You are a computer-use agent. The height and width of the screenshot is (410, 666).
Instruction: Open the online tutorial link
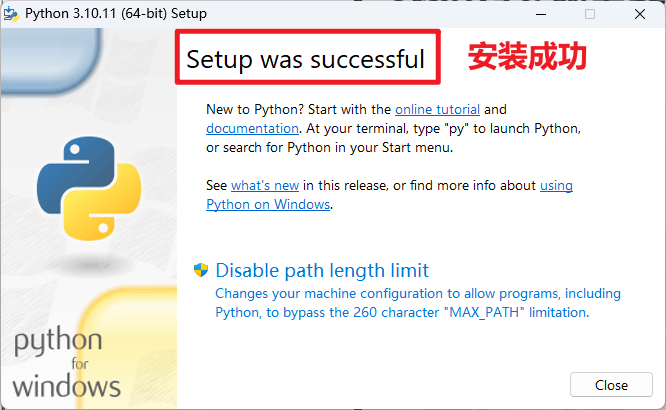pyautogui.click(x=437, y=110)
